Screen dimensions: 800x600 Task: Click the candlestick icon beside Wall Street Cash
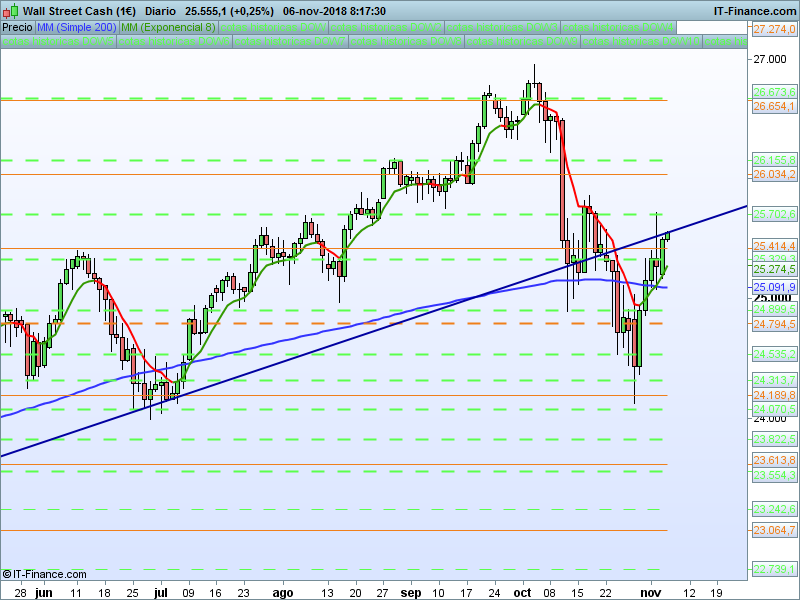tap(11, 11)
